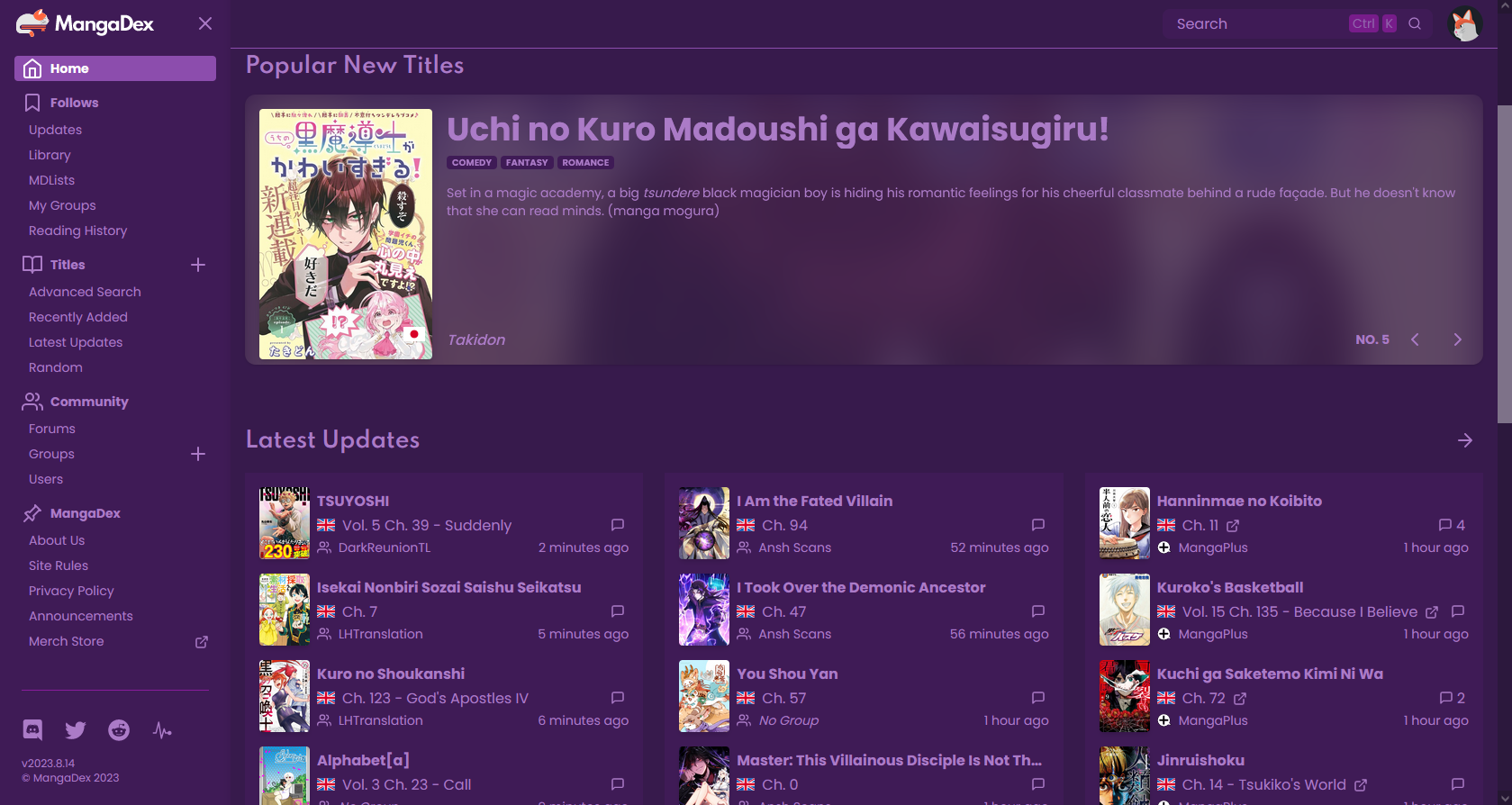This screenshot has height=805, width=1512.
Task: Open TSUYOSHI chapter comments icon
Action: tap(618, 524)
